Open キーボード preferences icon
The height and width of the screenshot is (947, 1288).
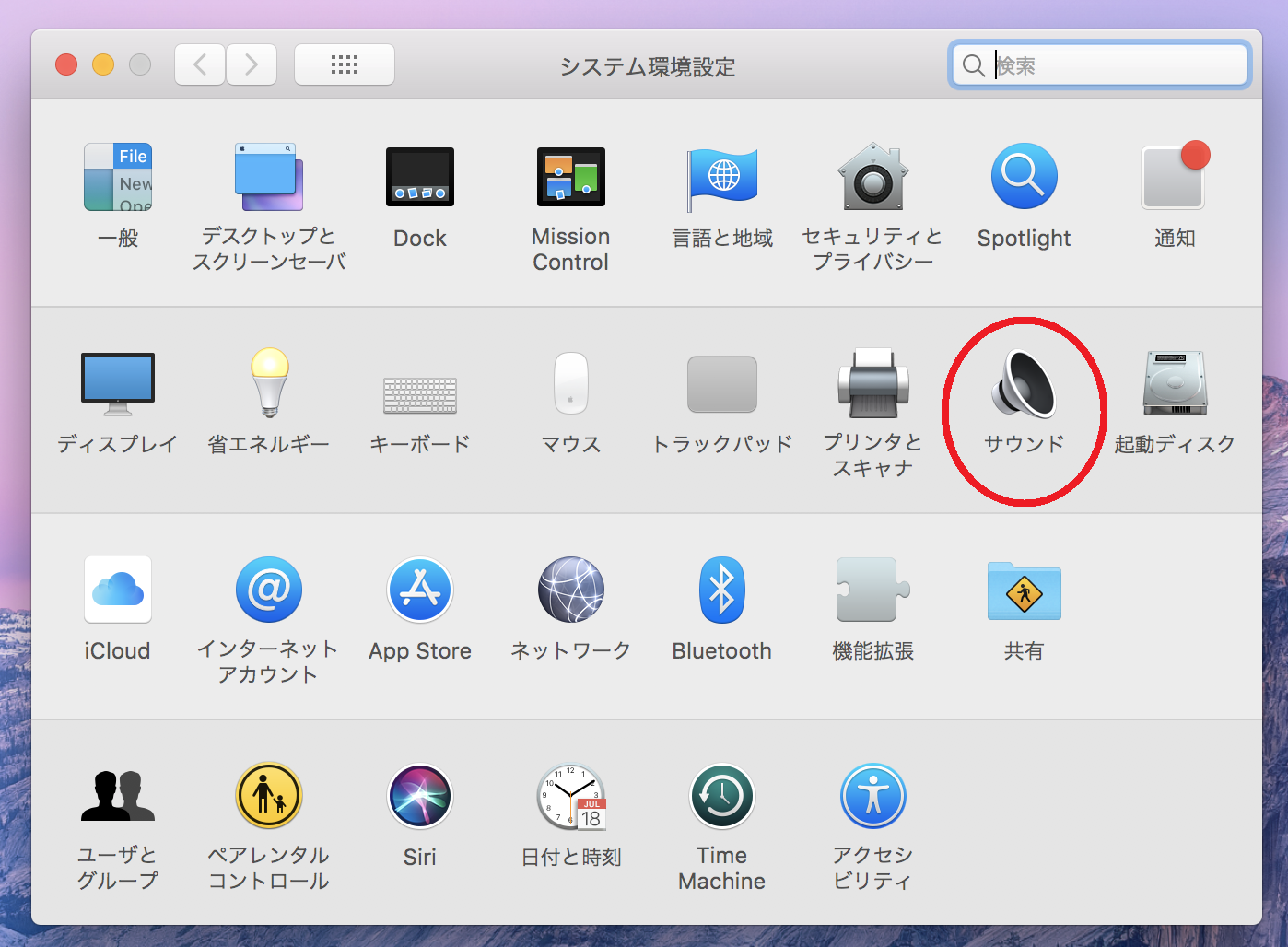(420, 395)
